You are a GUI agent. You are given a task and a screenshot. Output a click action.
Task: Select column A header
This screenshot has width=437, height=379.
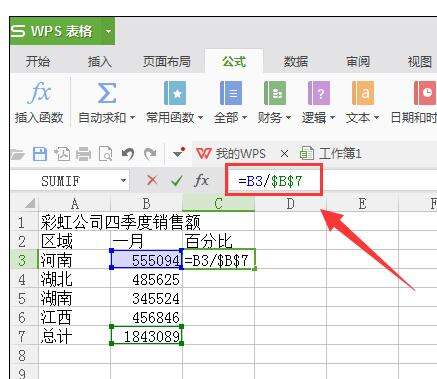point(75,203)
